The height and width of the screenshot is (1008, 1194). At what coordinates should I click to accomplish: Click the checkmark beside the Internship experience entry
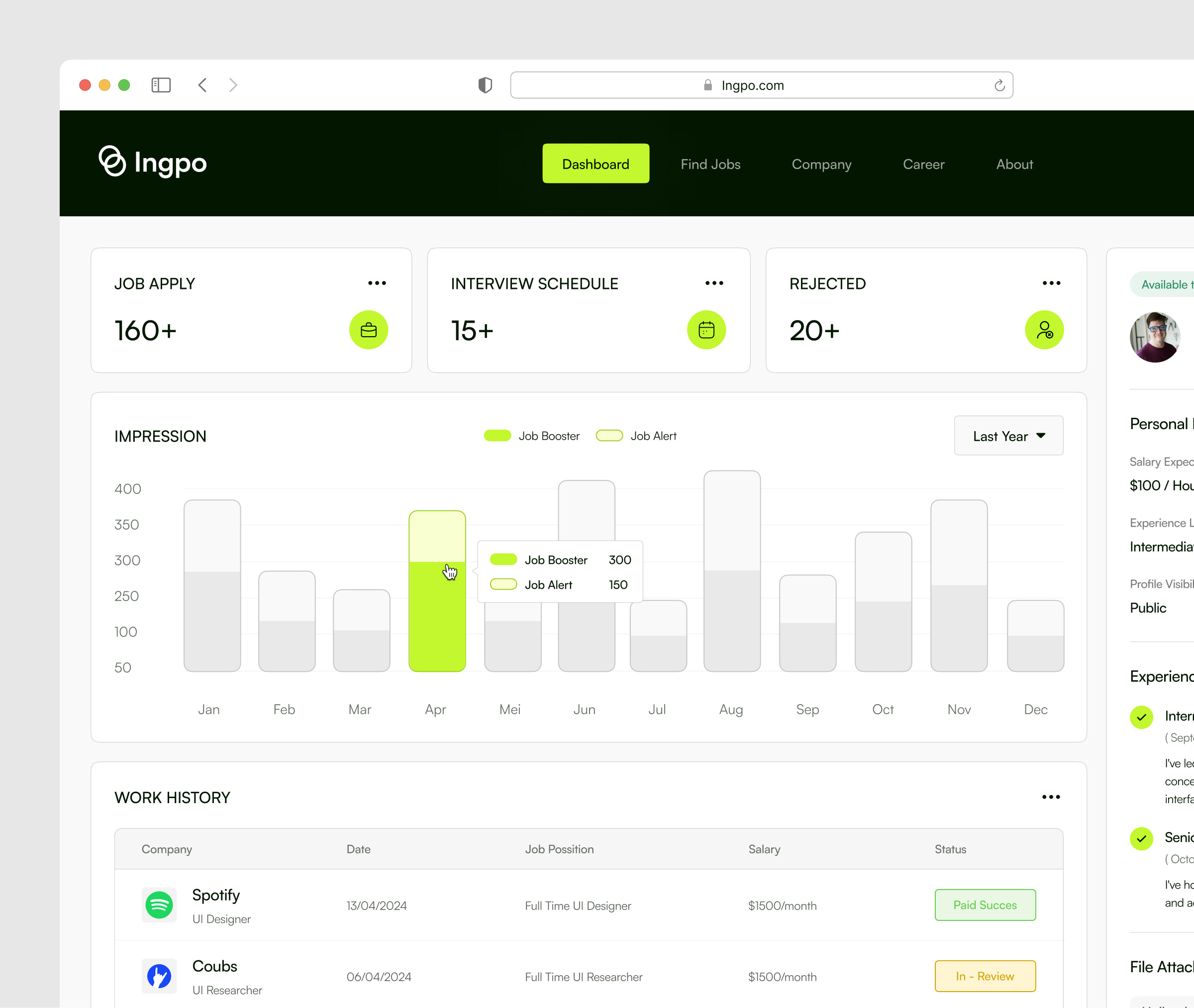(x=1141, y=717)
